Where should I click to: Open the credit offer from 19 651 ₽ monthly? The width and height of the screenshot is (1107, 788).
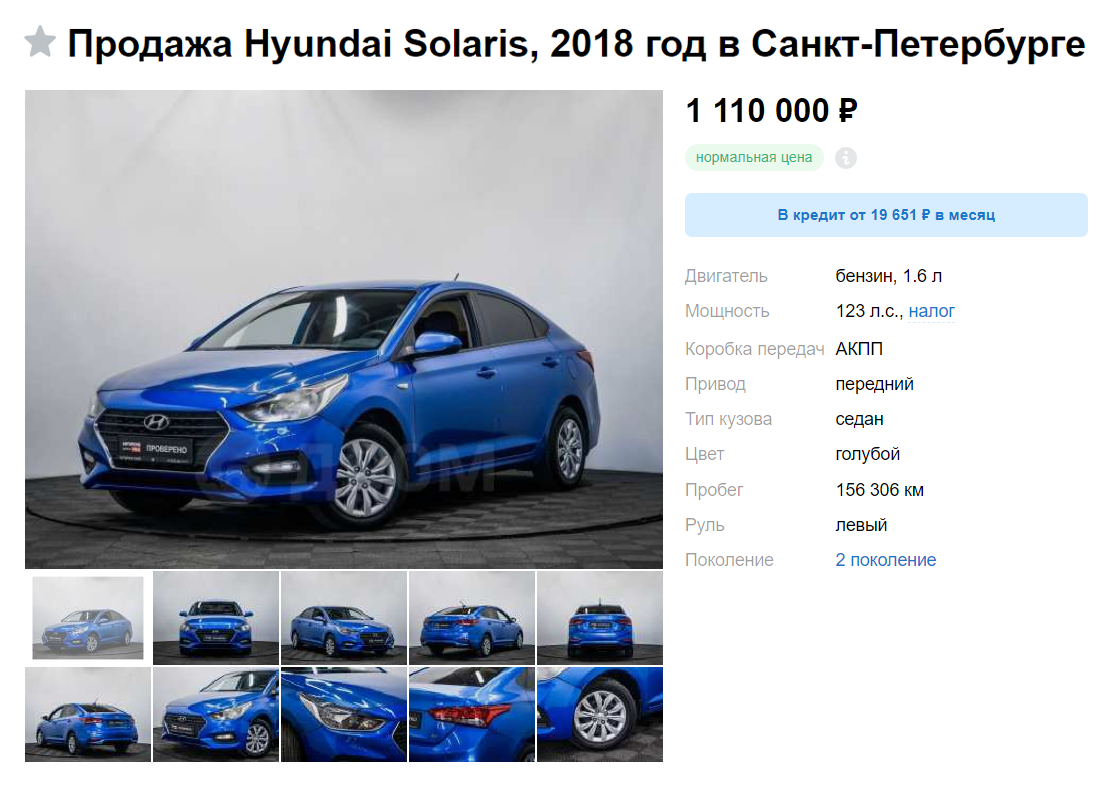pyautogui.click(x=886, y=215)
